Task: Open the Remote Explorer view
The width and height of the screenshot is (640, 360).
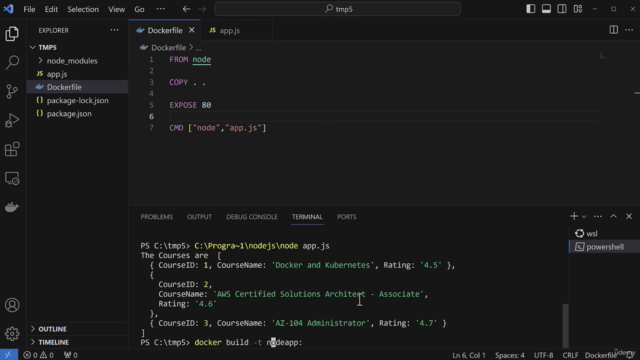Action: (12, 178)
